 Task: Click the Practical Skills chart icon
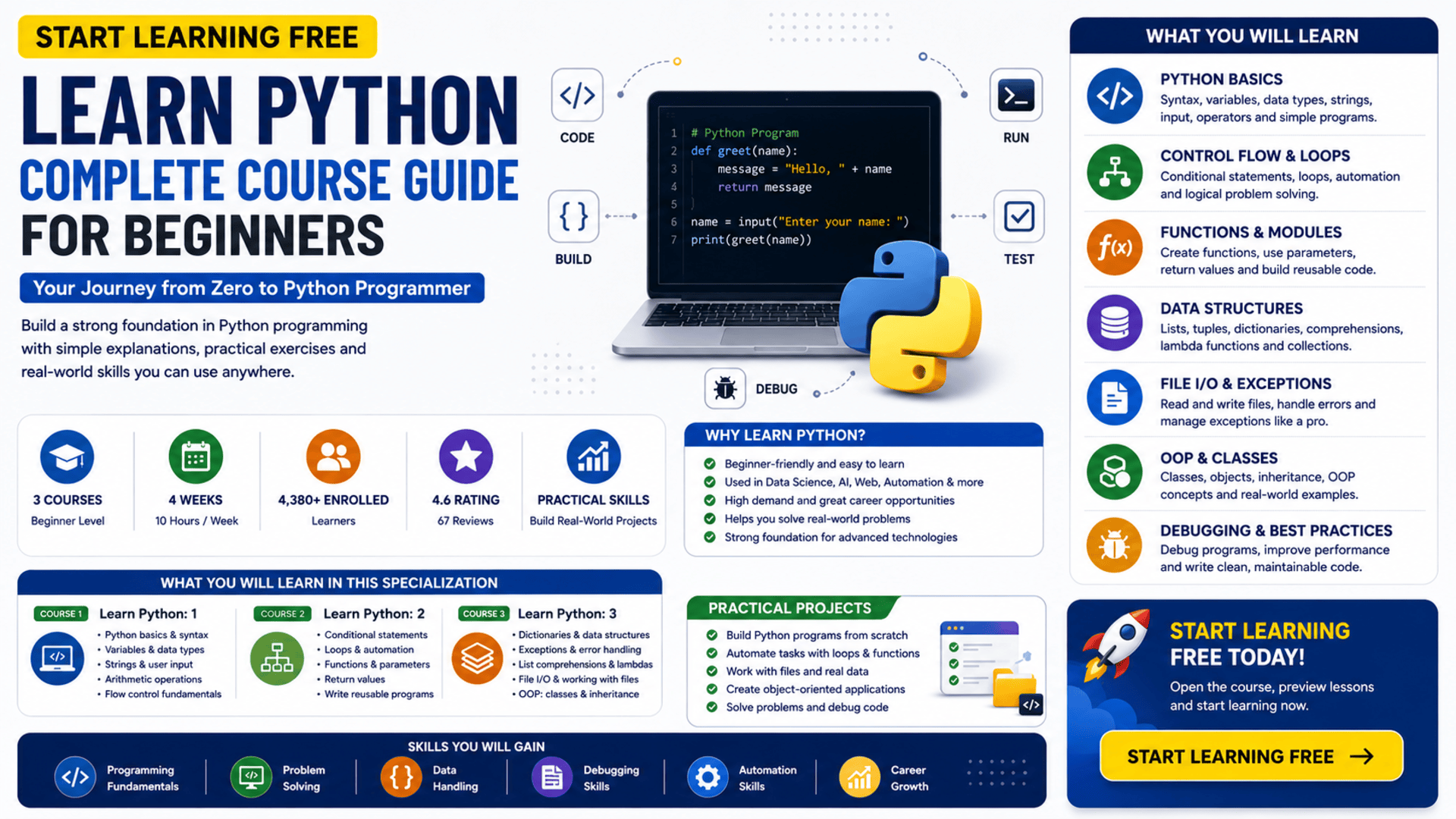click(593, 457)
